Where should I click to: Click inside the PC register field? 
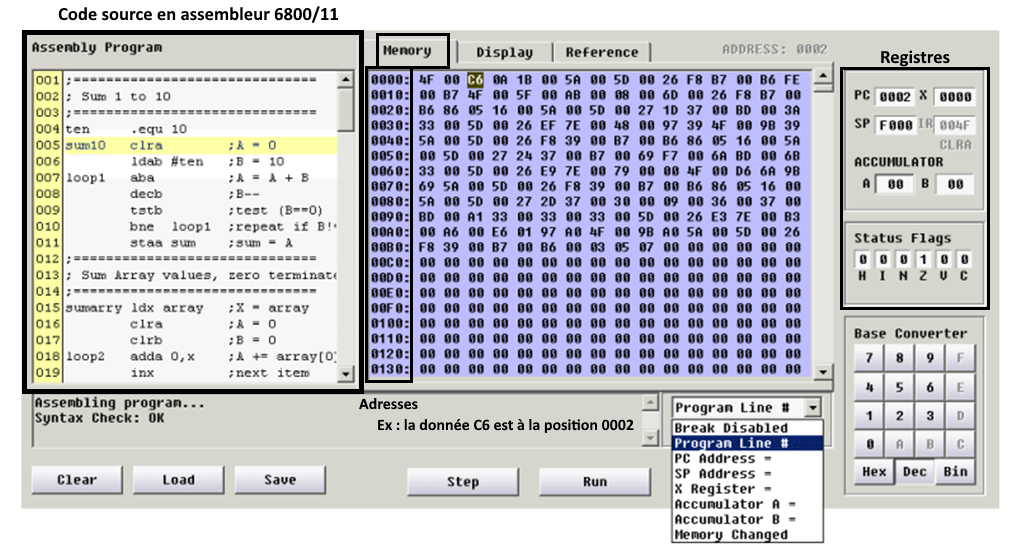point(894,97)
